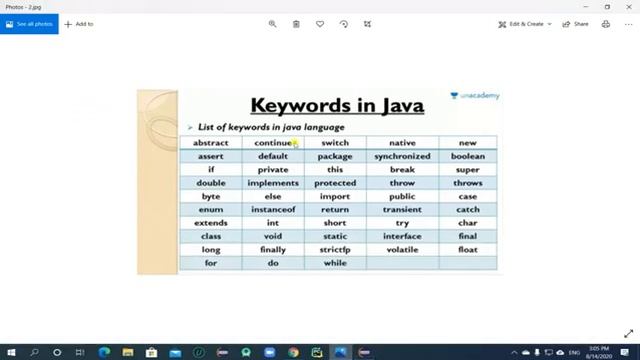Screen dimensions: 640x360
Task: Click the 'Keywords in Java' title
Action: click(337, 106)
